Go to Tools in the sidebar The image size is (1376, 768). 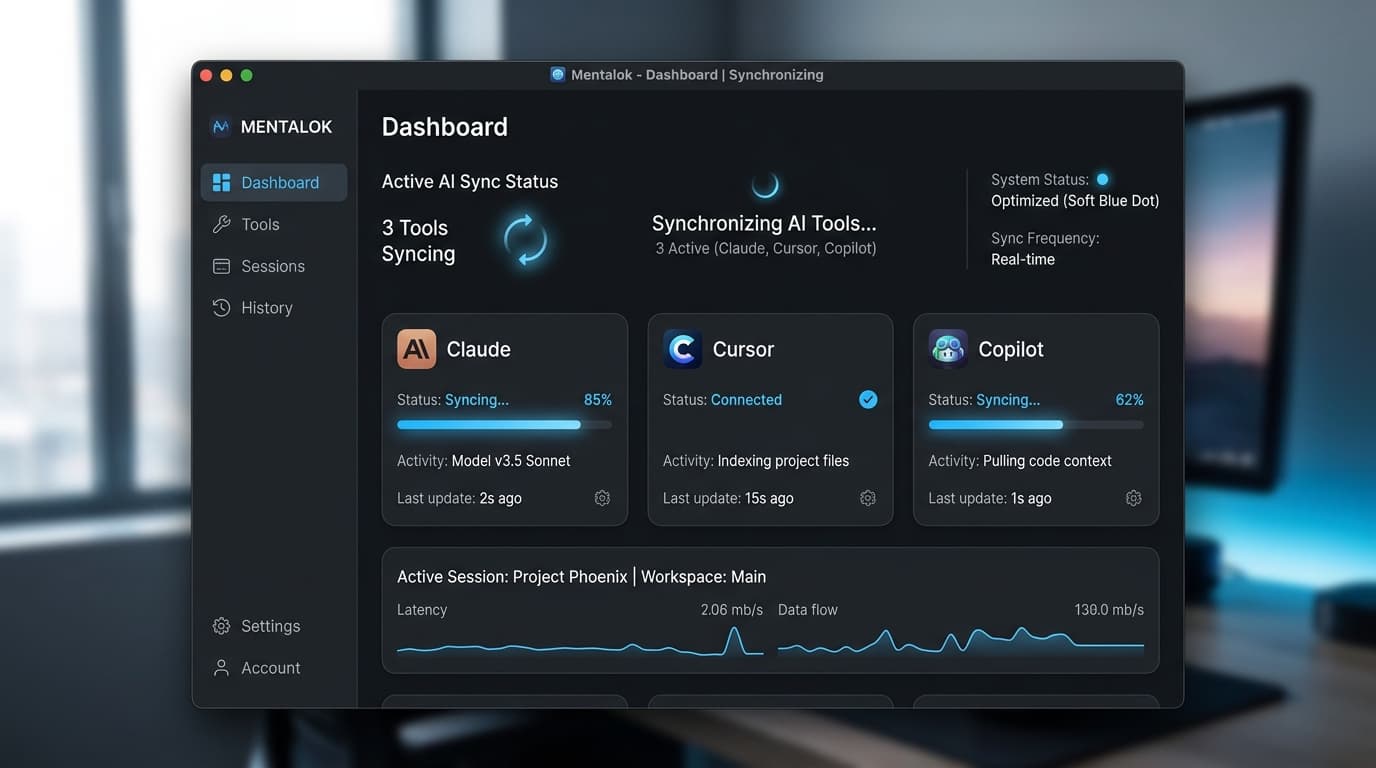tap(274, 225)
